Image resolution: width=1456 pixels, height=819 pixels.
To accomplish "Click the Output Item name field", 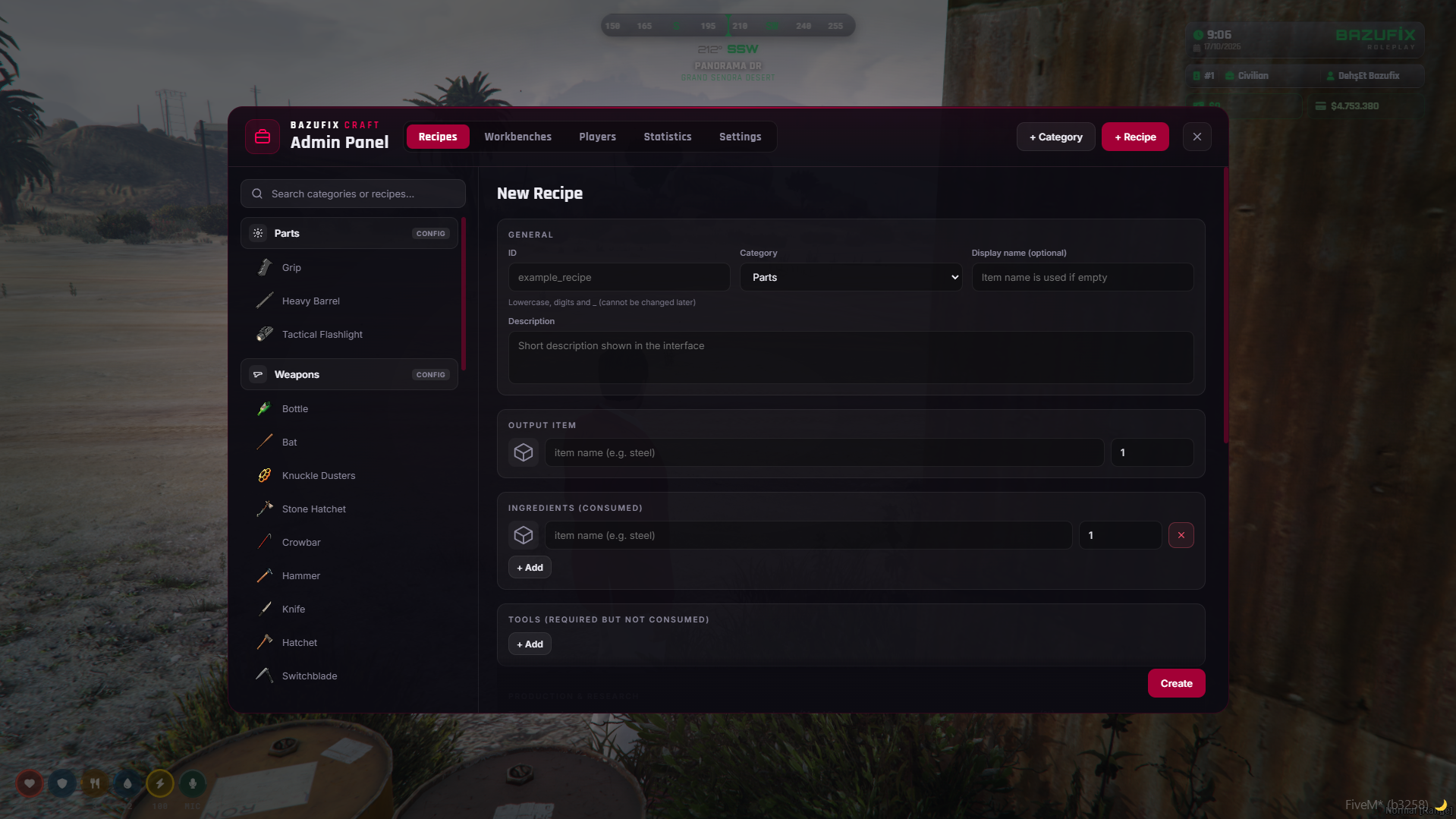I will 825,452.
